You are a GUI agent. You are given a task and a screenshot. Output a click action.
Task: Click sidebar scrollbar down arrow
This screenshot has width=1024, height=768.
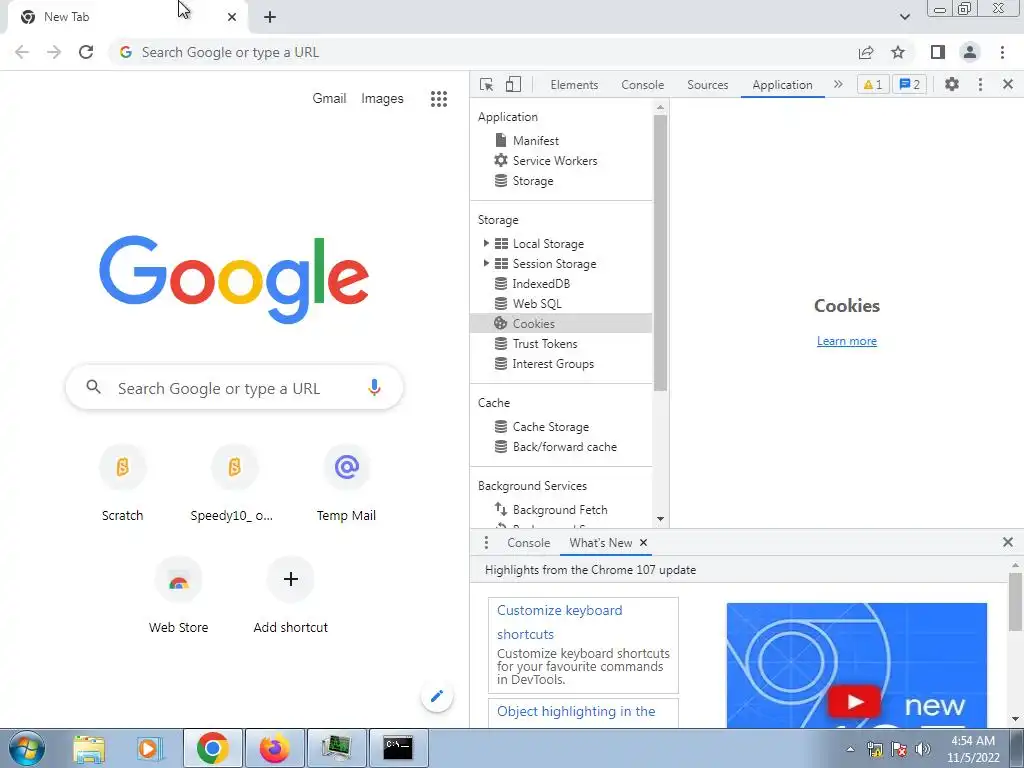coord(660,519)
